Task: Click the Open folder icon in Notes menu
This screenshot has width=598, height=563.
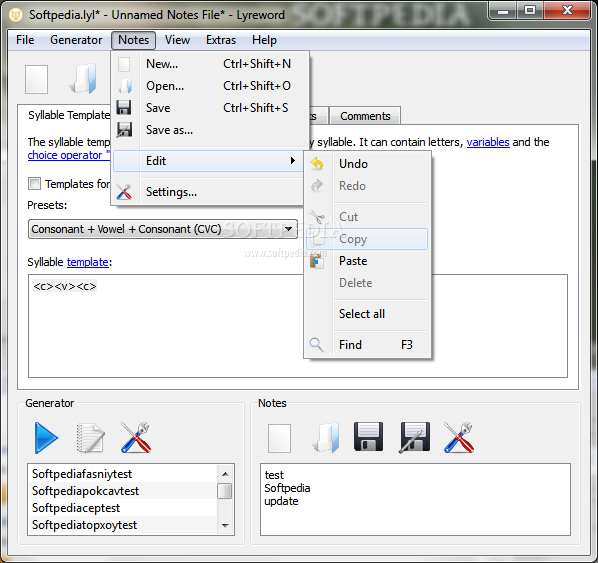Action: click(125, 86)
